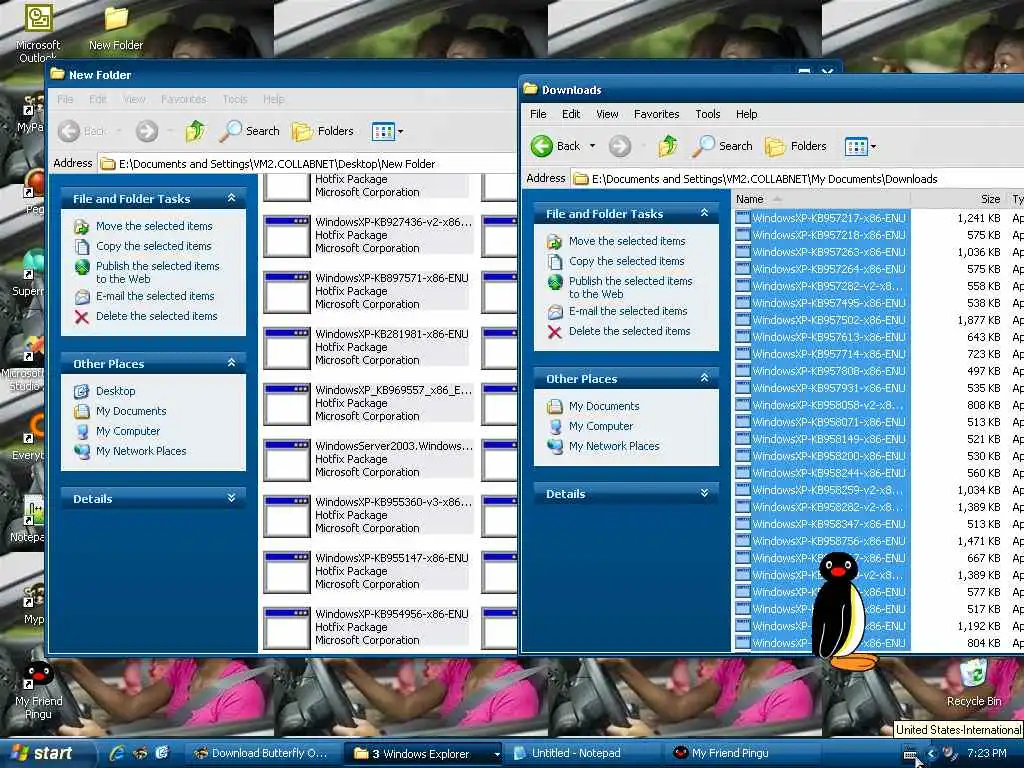Click the Start button

click(40, 753)
